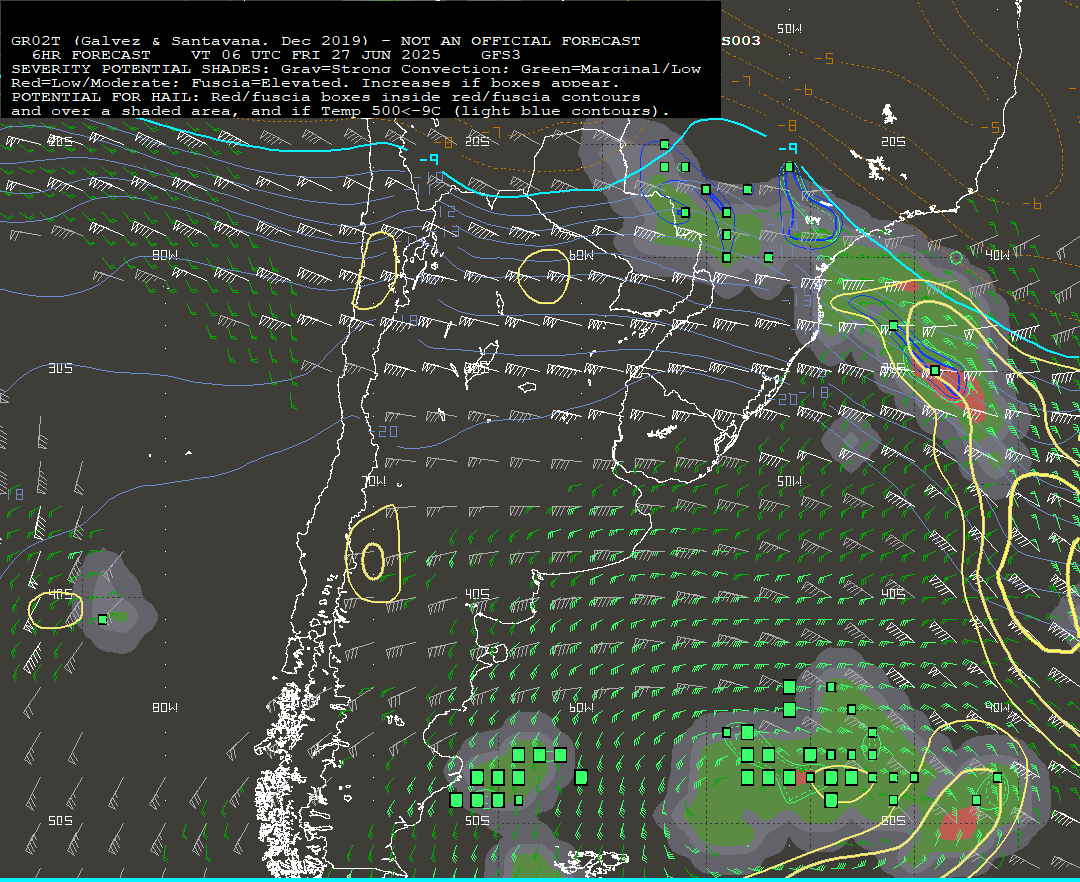Select the VT 06 UTC FRI 27 JUN 2025 valid time

(315, 55)
